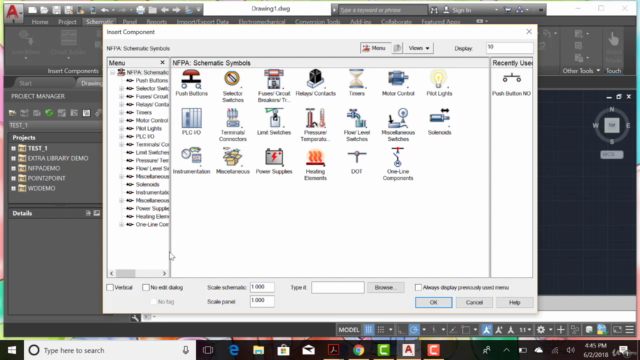
Task: Click the Cancel button
Action: (x=474, y=302)
